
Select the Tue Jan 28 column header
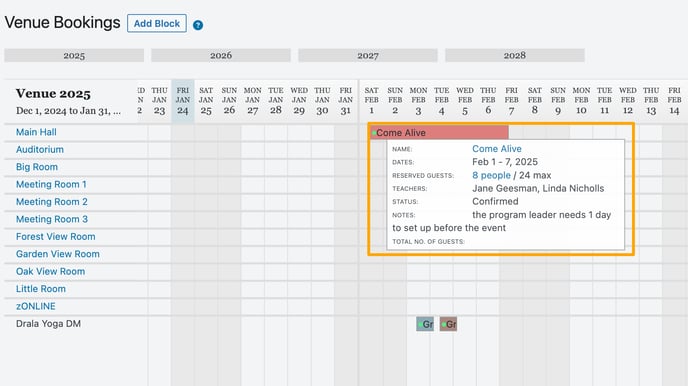point(276,101)
